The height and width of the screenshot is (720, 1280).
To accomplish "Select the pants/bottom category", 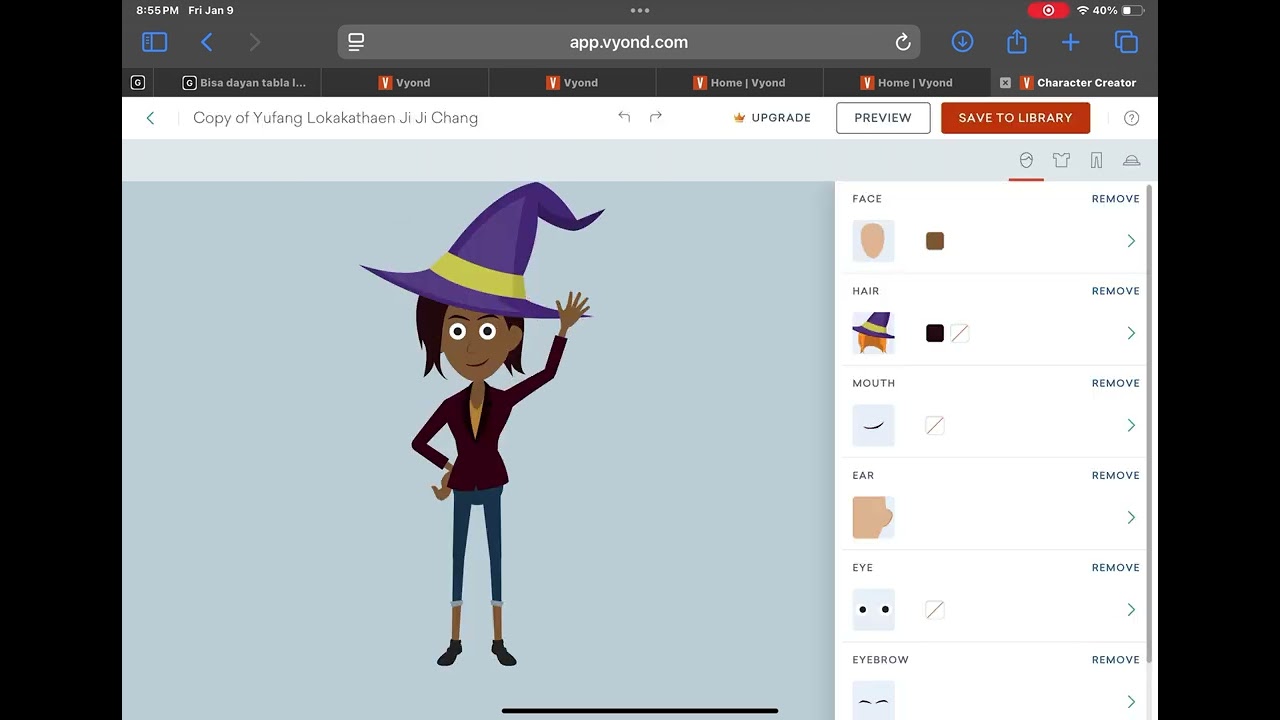I will 1096,160.
